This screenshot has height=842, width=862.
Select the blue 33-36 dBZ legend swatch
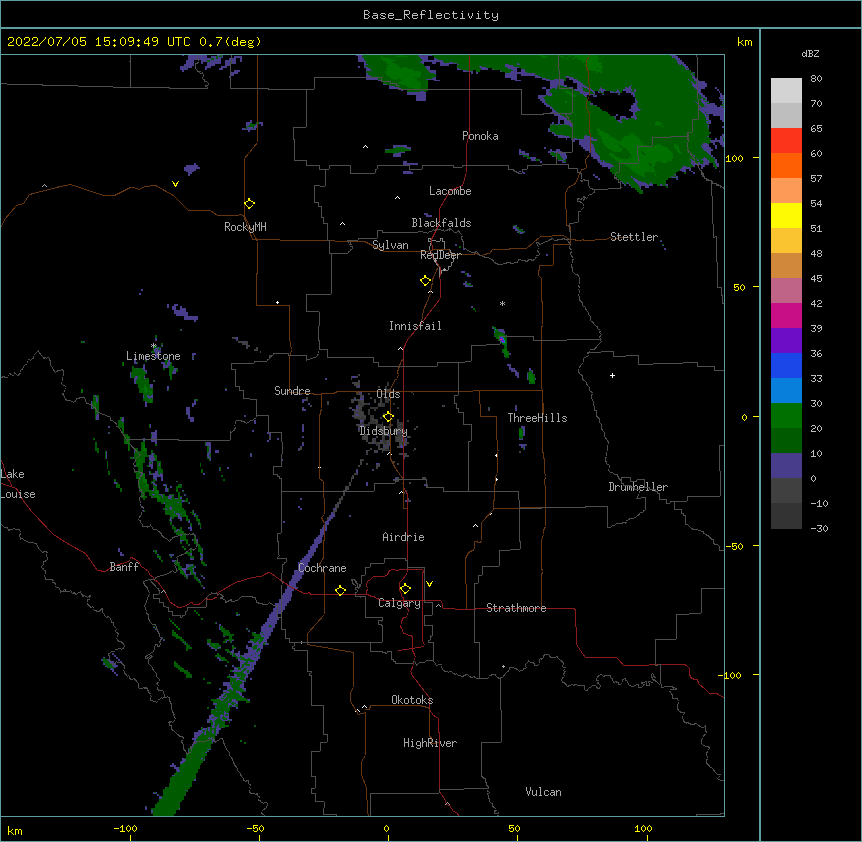point(786,365)
